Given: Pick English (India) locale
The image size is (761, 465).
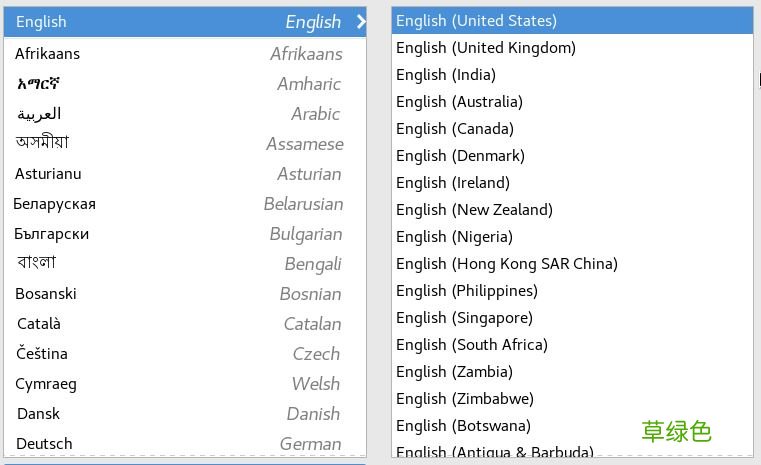Looking at the screenshot, I should click(x=570, y=75).
